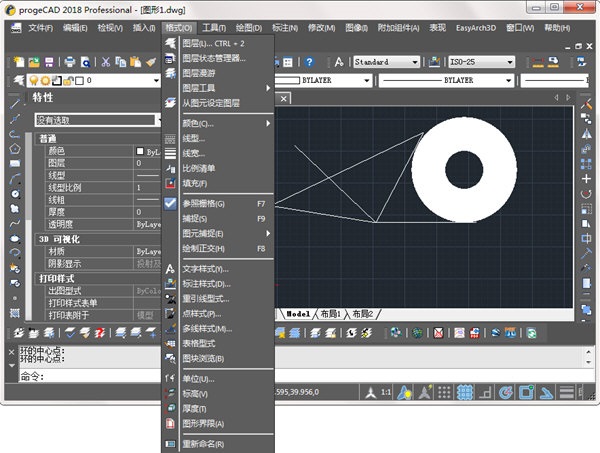Switch to the 布局1 layout tab
This screenshot has width=600, height=453.
[x=330, y=314]
